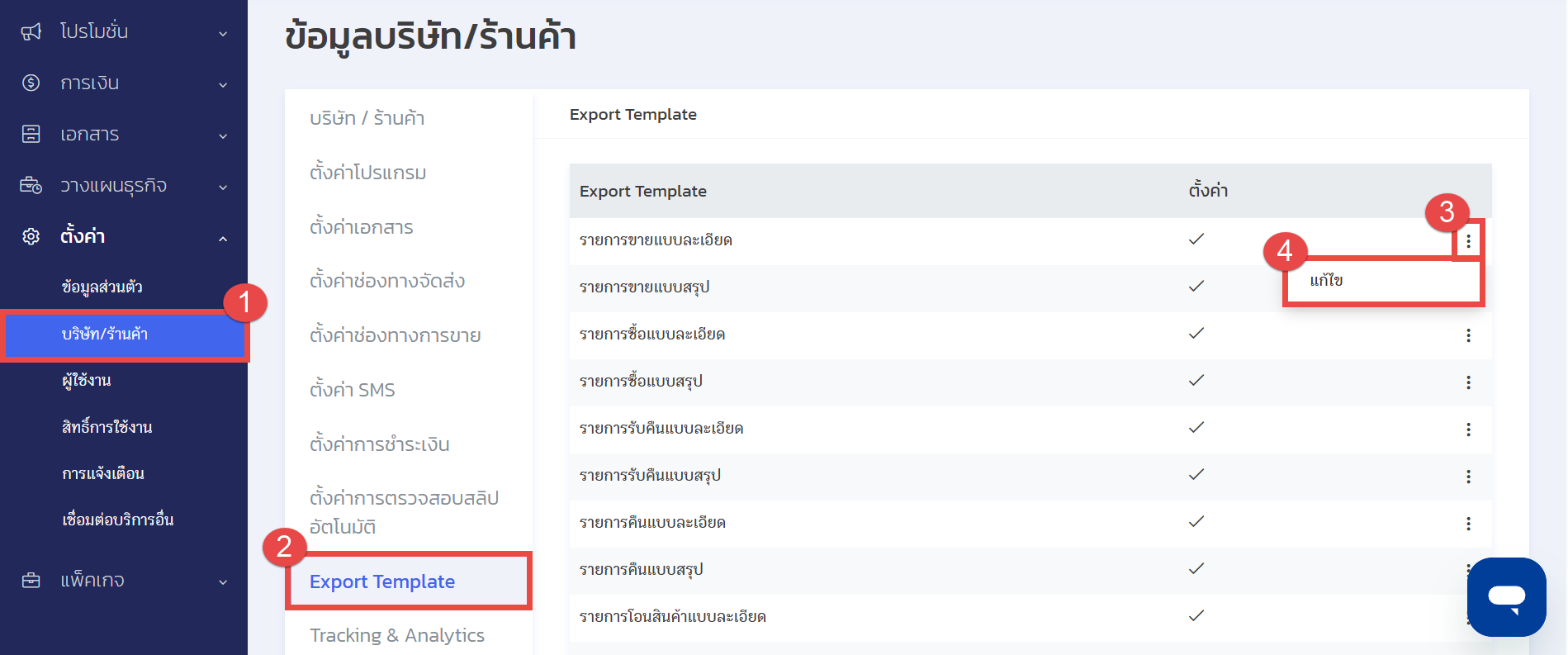Switch to Export Template settings tab
The height and width of the screenshot is (655, 1568).
point(382,581)
